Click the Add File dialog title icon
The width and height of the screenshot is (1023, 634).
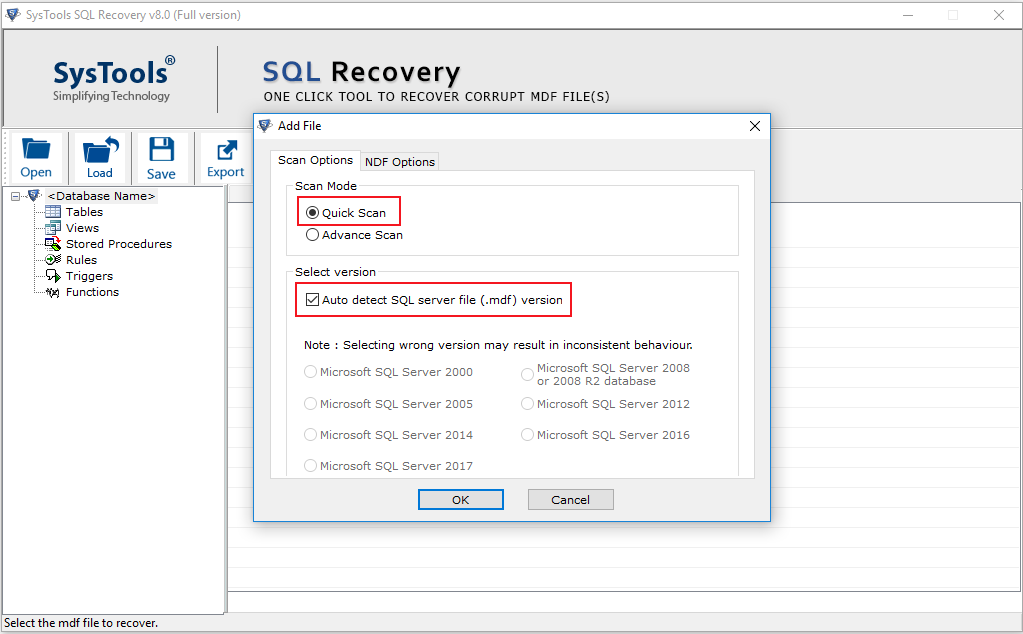click(x=265, y=126)
